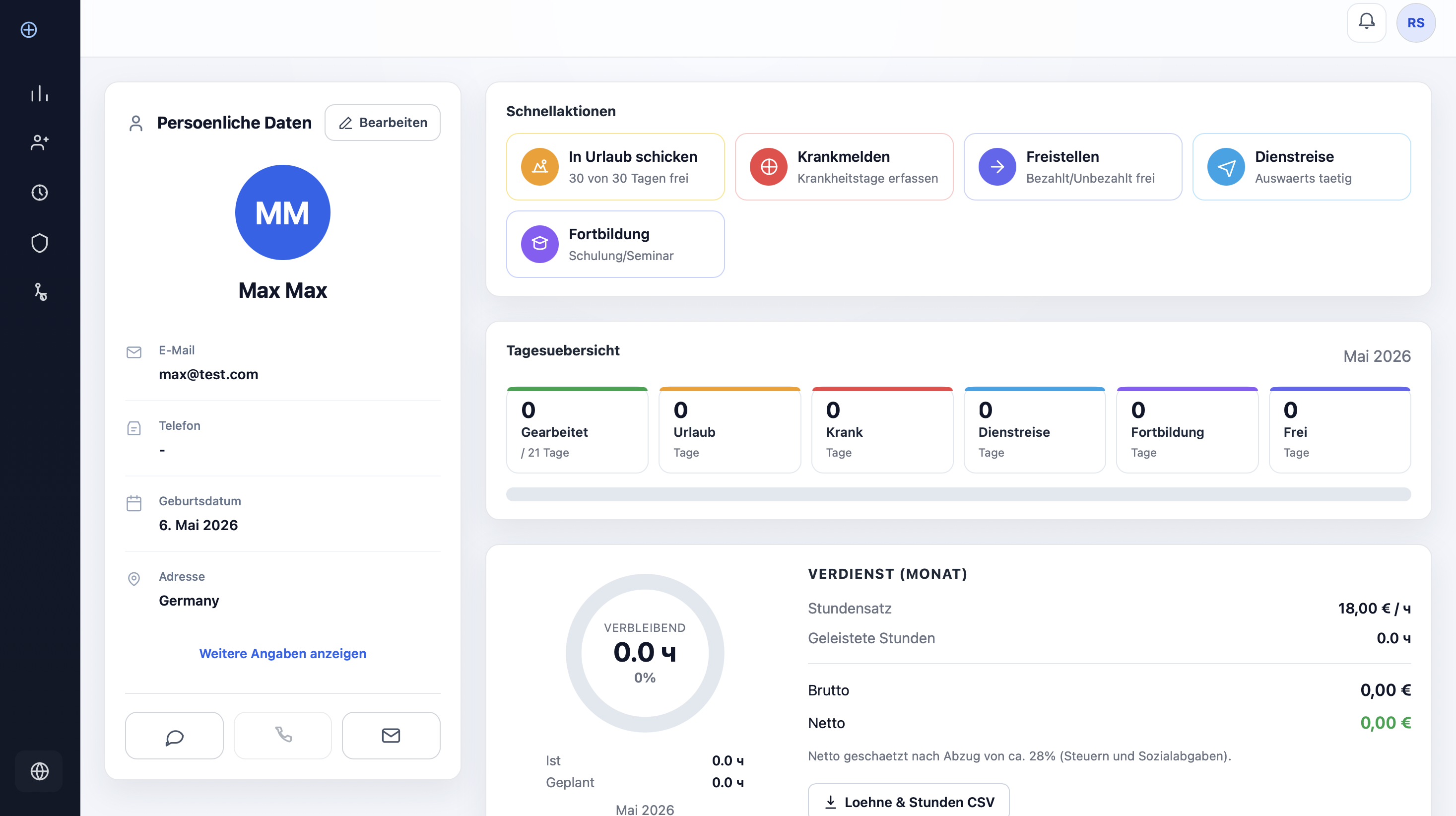Screen dimensions: 1456x816
Task: Click the Schnellaktionen heading
Action: (561, 111)
